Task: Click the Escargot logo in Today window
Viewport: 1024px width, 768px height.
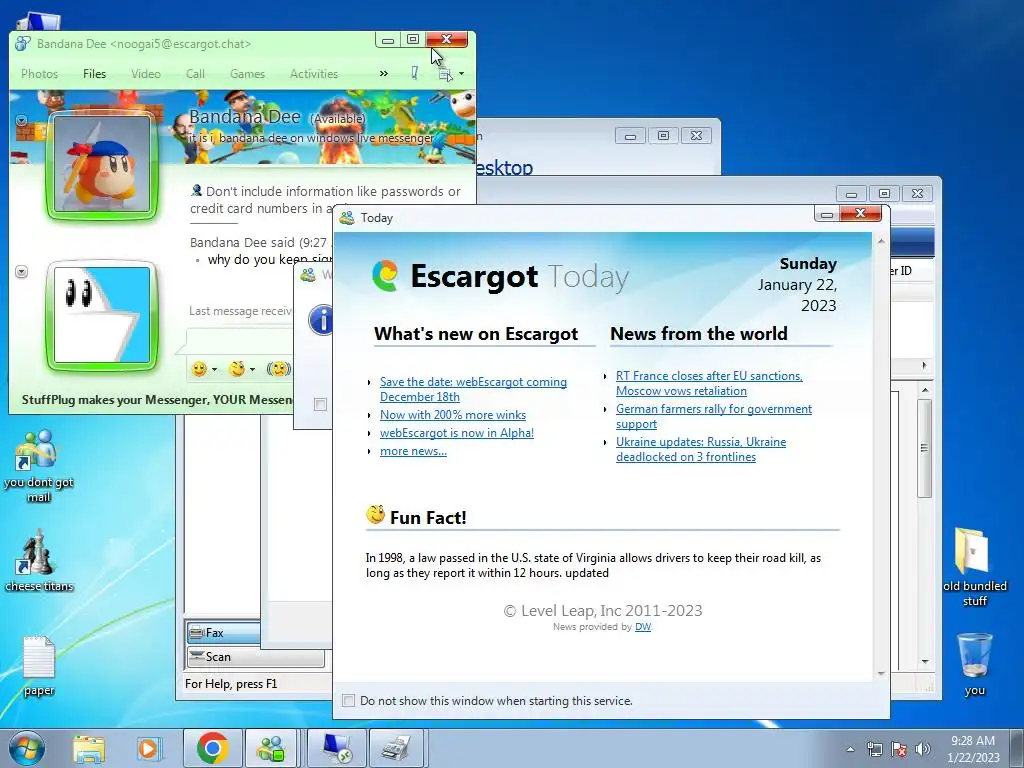Action: click(385, 276)
